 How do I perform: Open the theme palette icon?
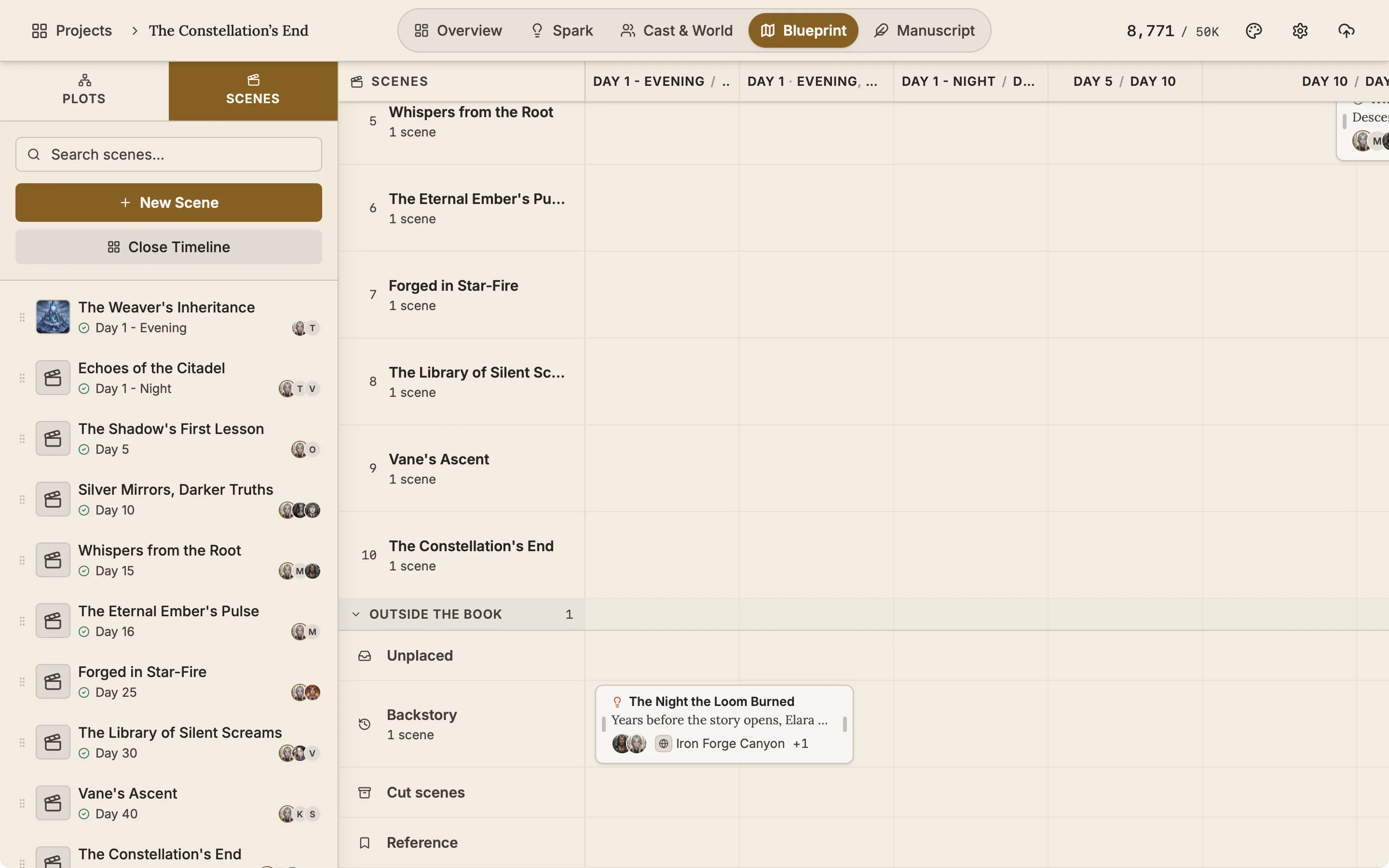pos(1253,30)
